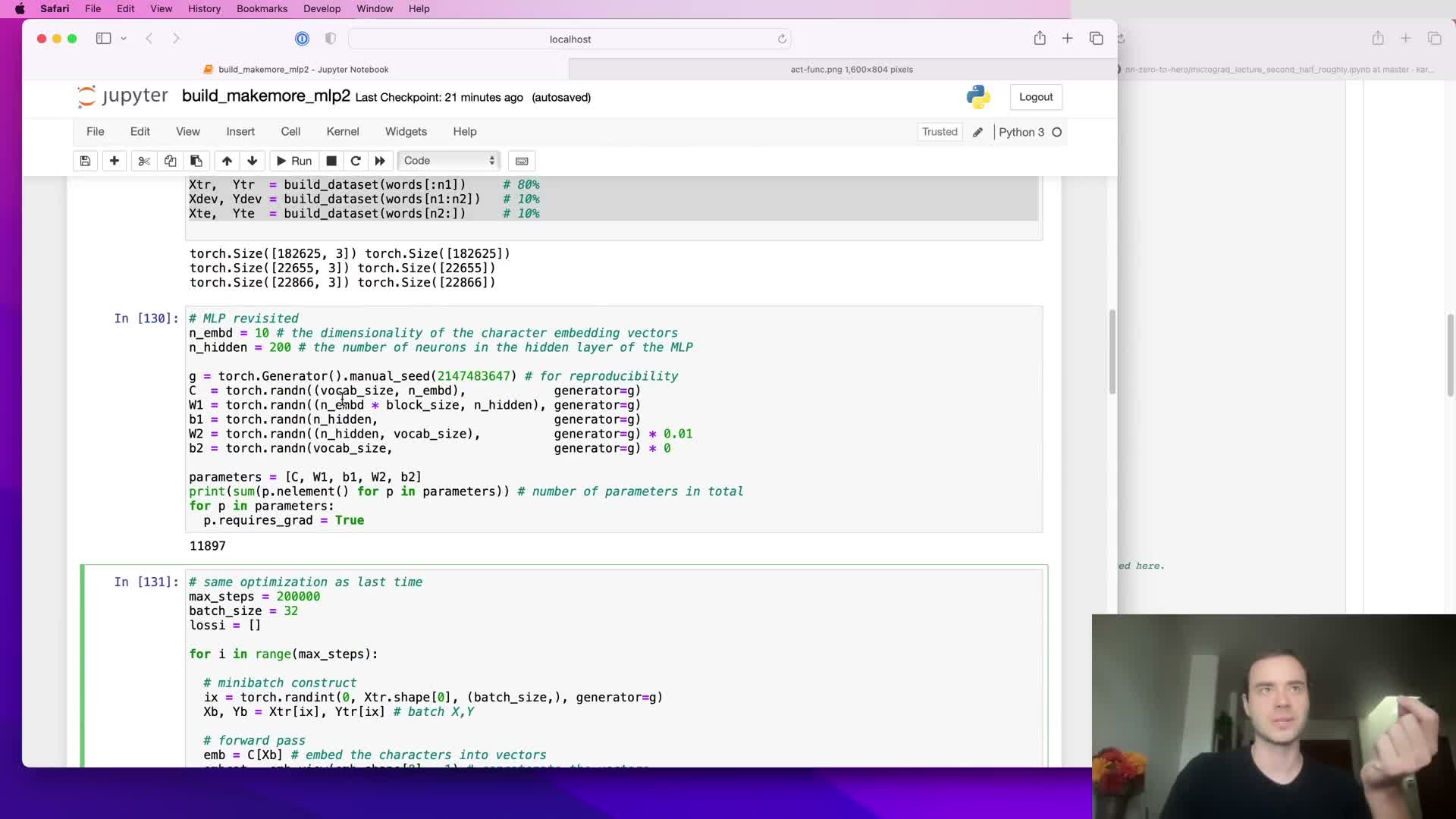Open the command palette keyboard icon
1456x819 pixels.
(522, 161)
